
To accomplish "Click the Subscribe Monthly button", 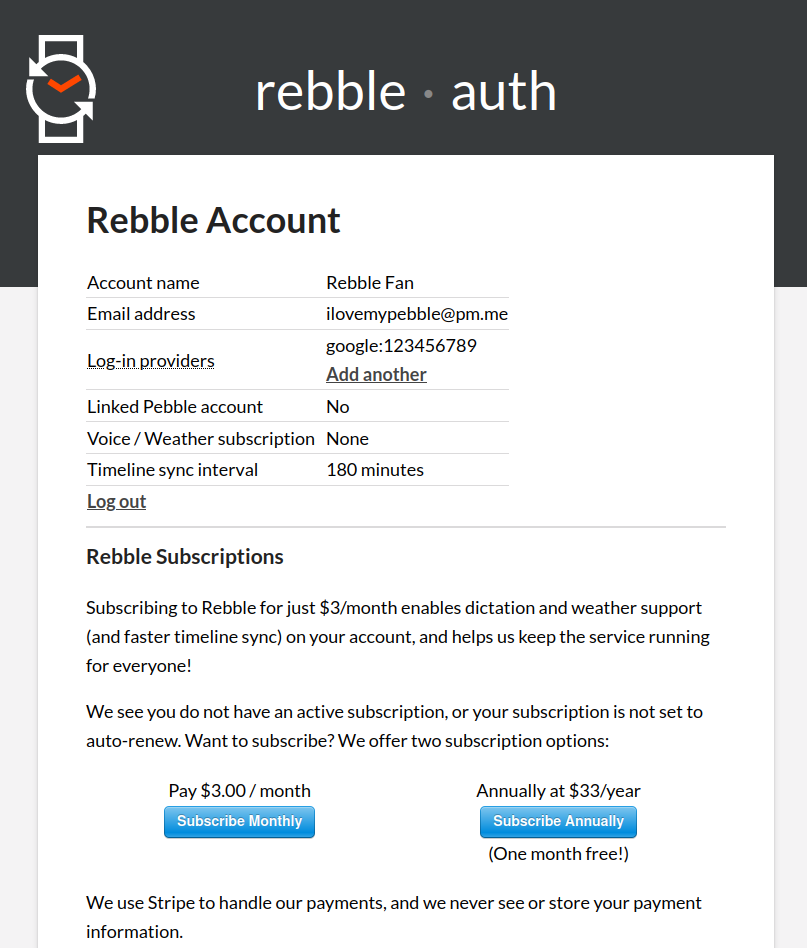I will coord(239,822).
